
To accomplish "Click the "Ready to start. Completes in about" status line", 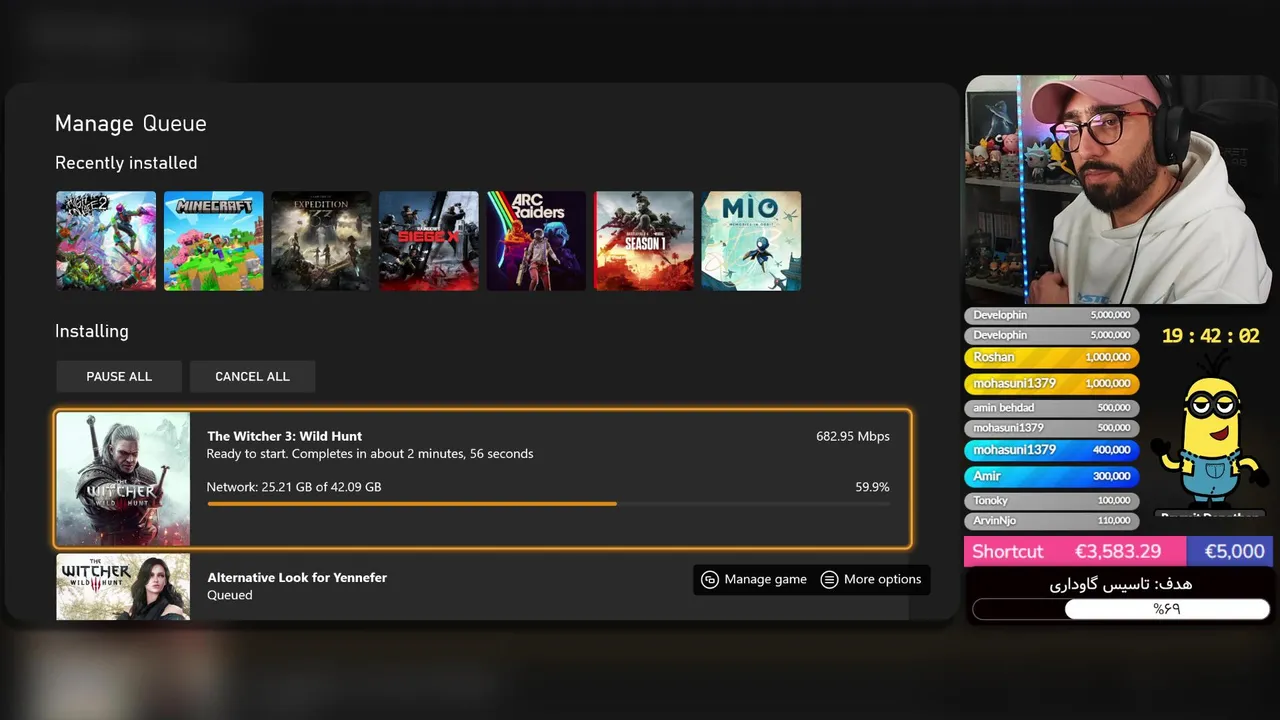I will pos(370,454).
